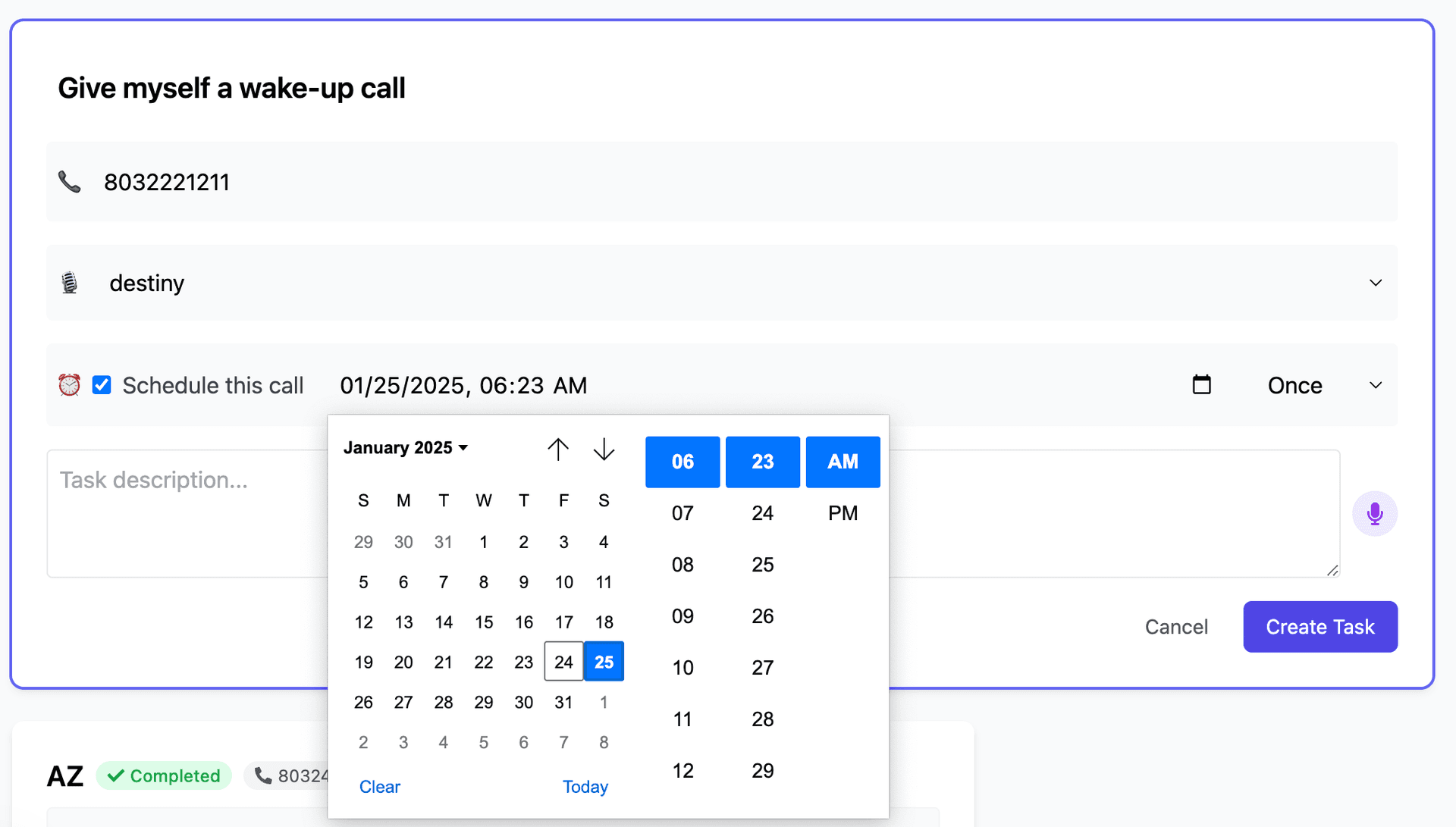Click the voice microphone icon in task description

click(1375, 514)
